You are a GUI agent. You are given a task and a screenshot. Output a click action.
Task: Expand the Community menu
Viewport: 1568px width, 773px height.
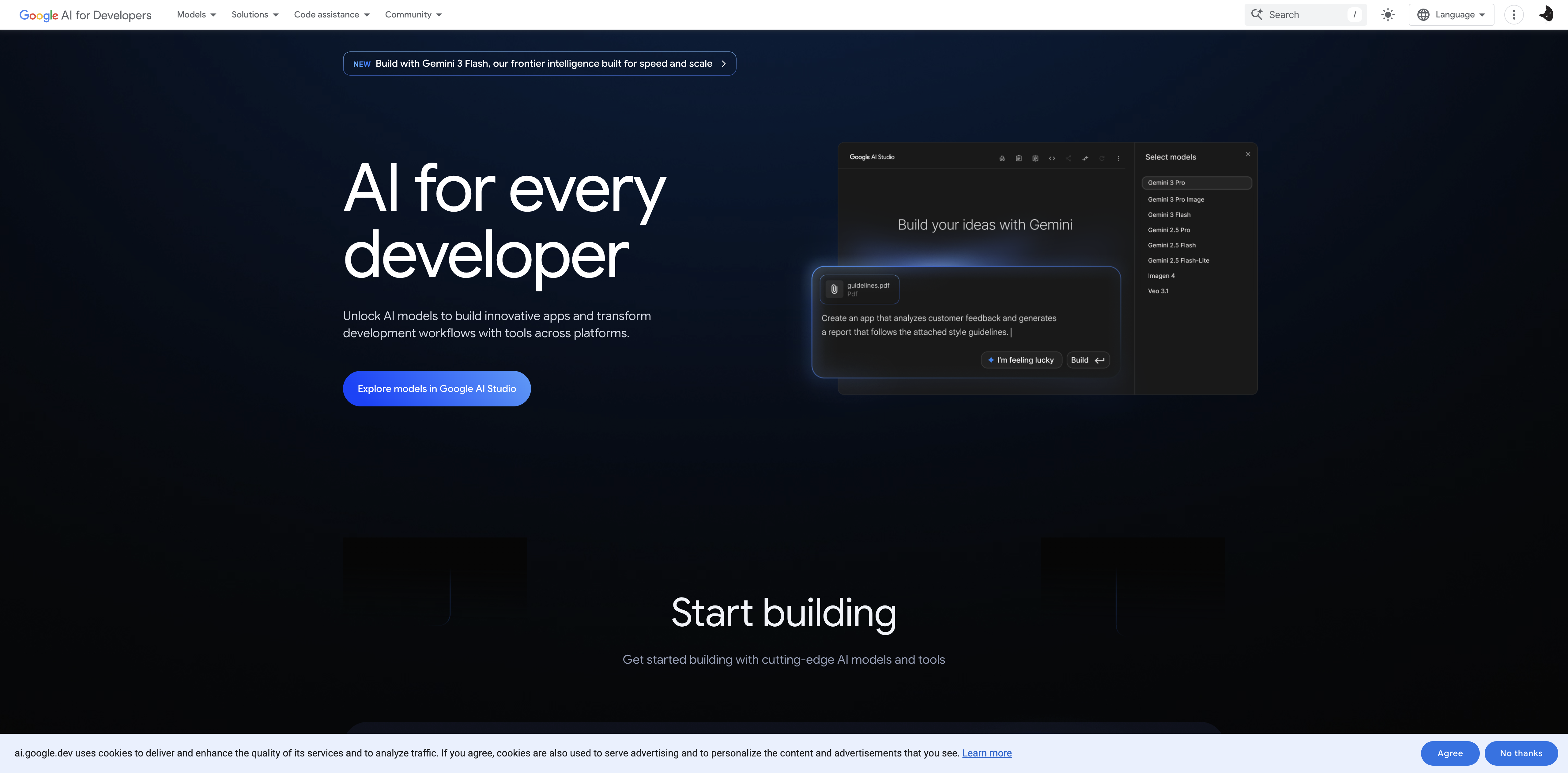[413, 15]
